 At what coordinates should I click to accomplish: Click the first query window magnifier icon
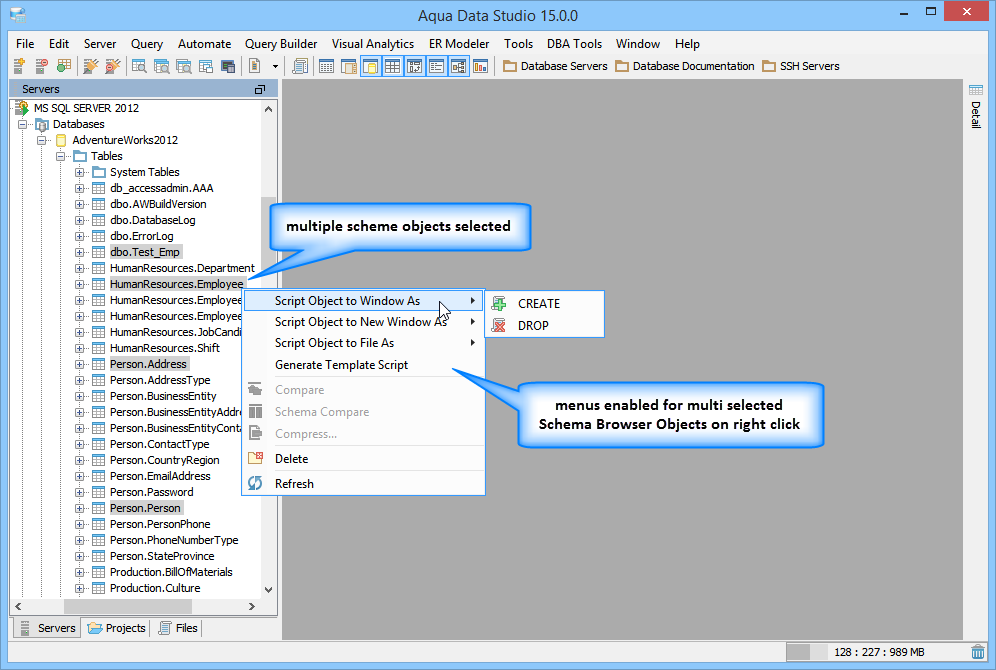click(x=139, y=65)
